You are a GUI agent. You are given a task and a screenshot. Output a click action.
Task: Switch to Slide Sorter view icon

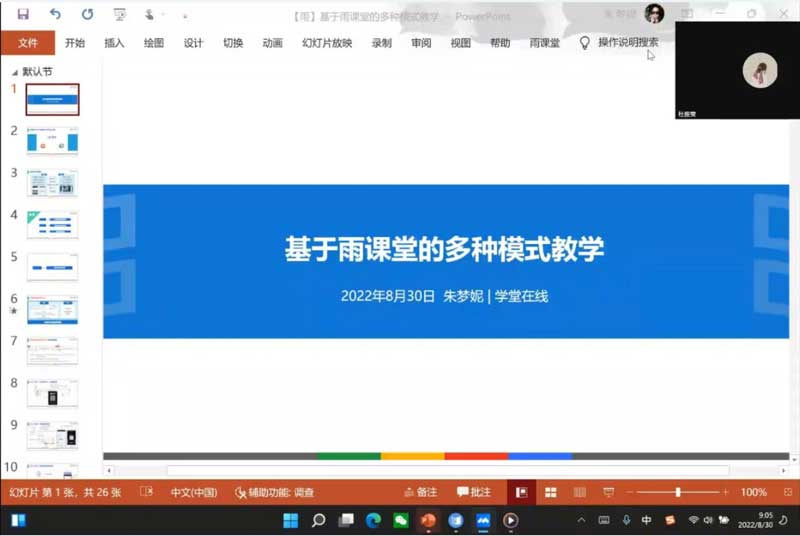pyautogui.click(x=550, y=492)
